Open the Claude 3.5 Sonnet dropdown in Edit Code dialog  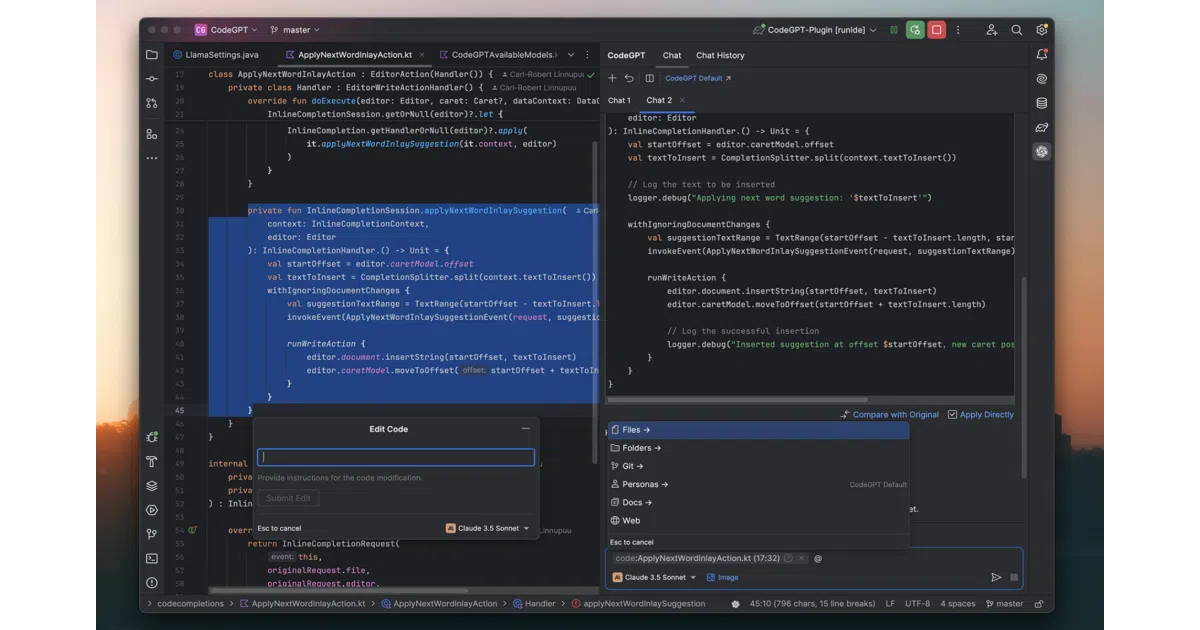488,528
